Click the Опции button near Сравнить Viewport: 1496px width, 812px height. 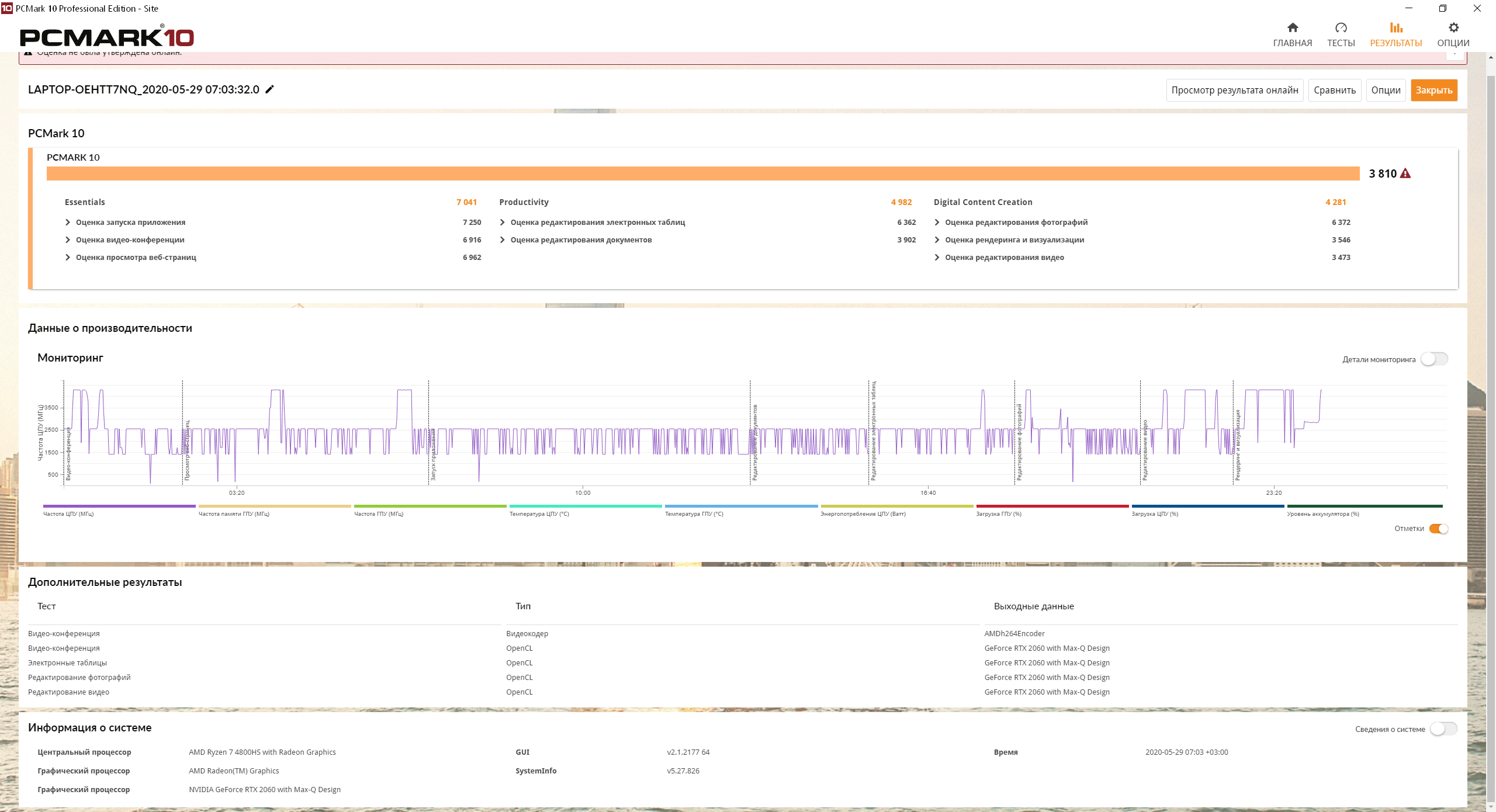pyautogui.click(x=1385, y=90)
